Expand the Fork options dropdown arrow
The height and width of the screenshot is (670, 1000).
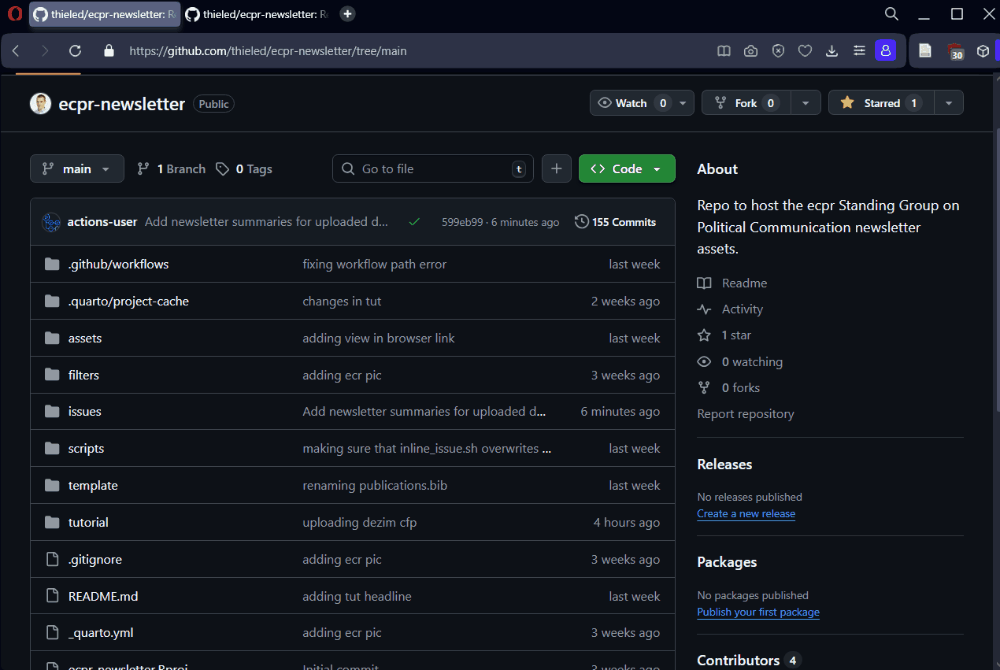[x=806, y=103]
